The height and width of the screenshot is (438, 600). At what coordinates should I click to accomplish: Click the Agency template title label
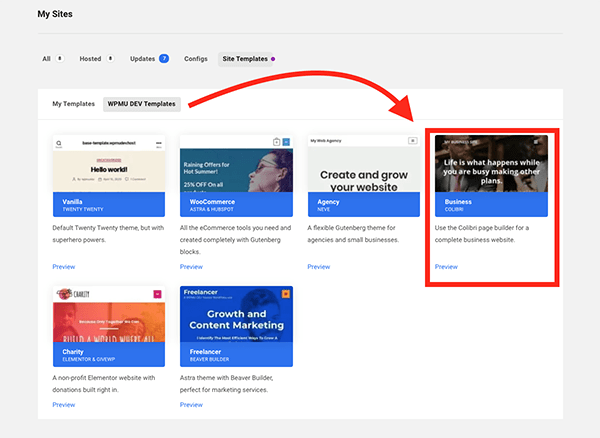(328, 202)
